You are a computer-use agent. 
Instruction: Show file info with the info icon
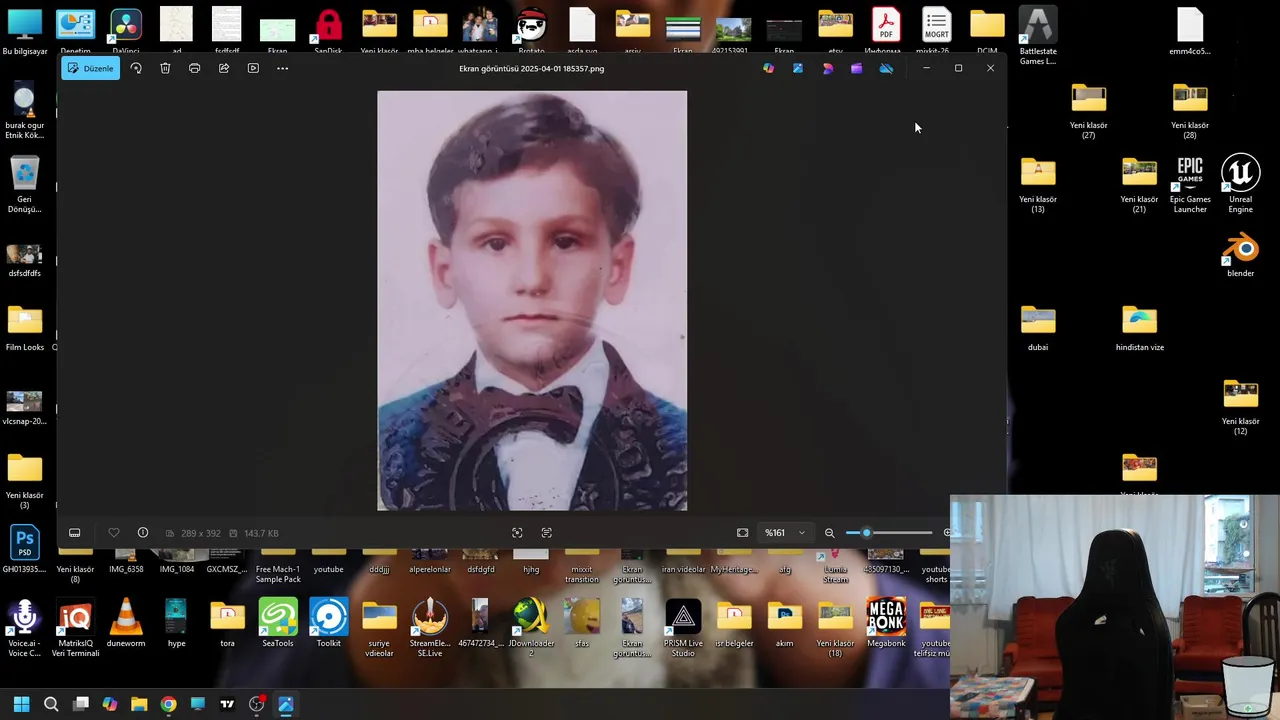[143, 533]
